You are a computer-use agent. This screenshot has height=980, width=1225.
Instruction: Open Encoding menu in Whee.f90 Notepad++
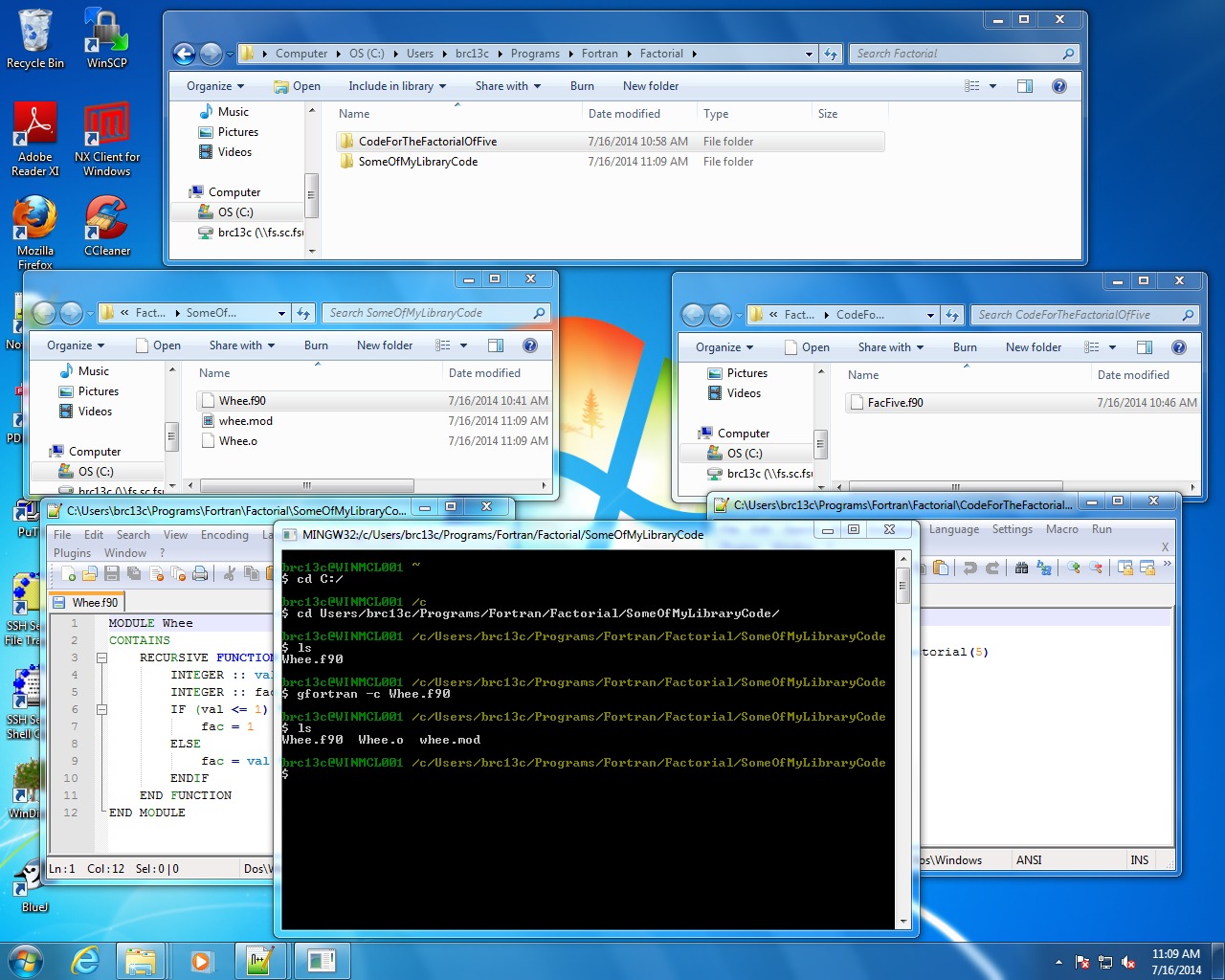coord(225,535)
